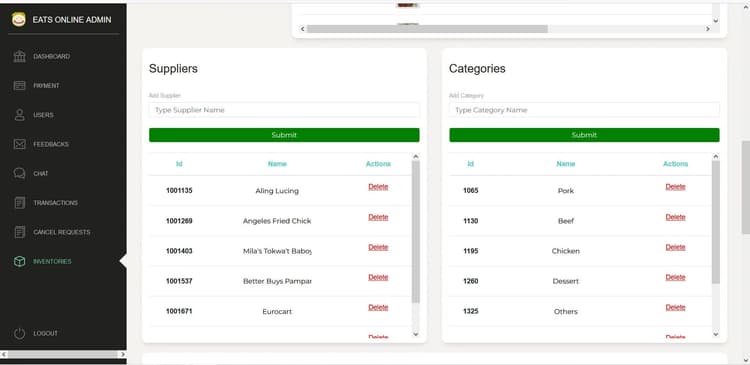750x365 pixels.
Task: Click the Payment card icon
Action: (20, 86)
